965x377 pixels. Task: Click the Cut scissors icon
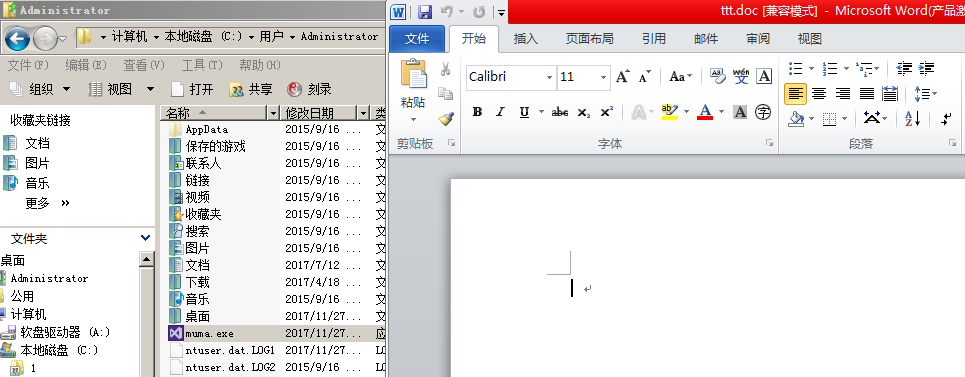pyautogui.click(x=446, y=69)
